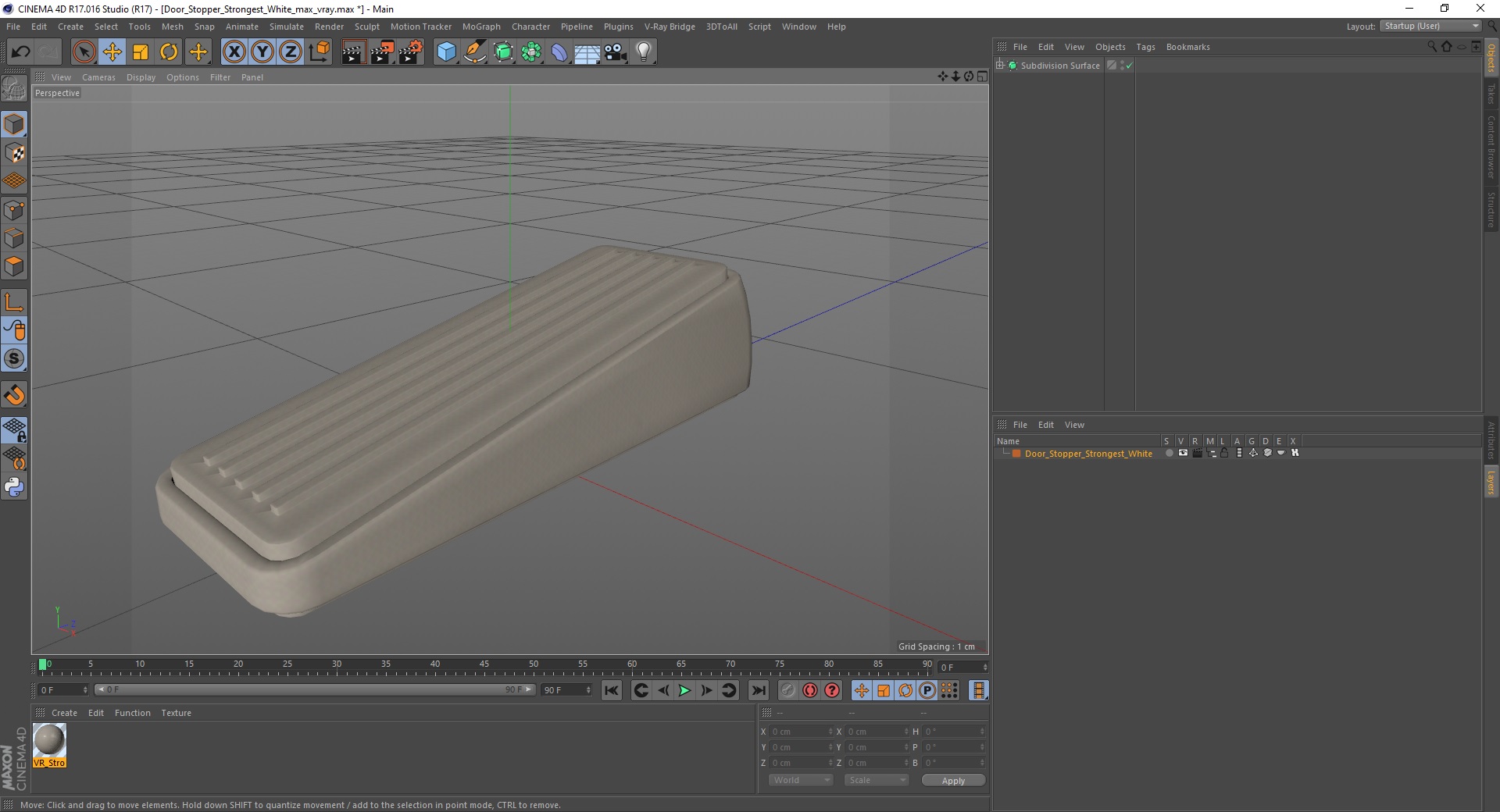
Task: Open the Mesh menu
Action: click(173, 27)
